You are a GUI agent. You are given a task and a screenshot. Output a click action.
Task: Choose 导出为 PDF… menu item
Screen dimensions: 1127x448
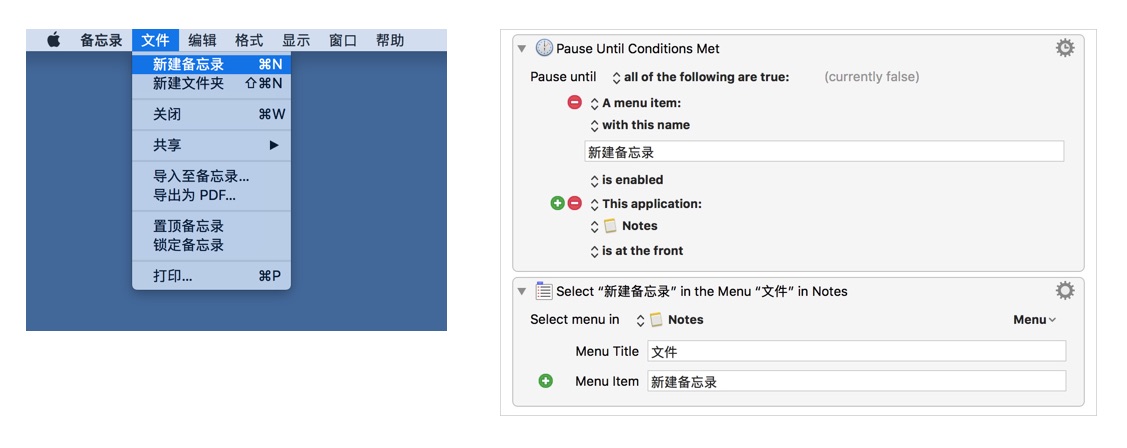194,195
